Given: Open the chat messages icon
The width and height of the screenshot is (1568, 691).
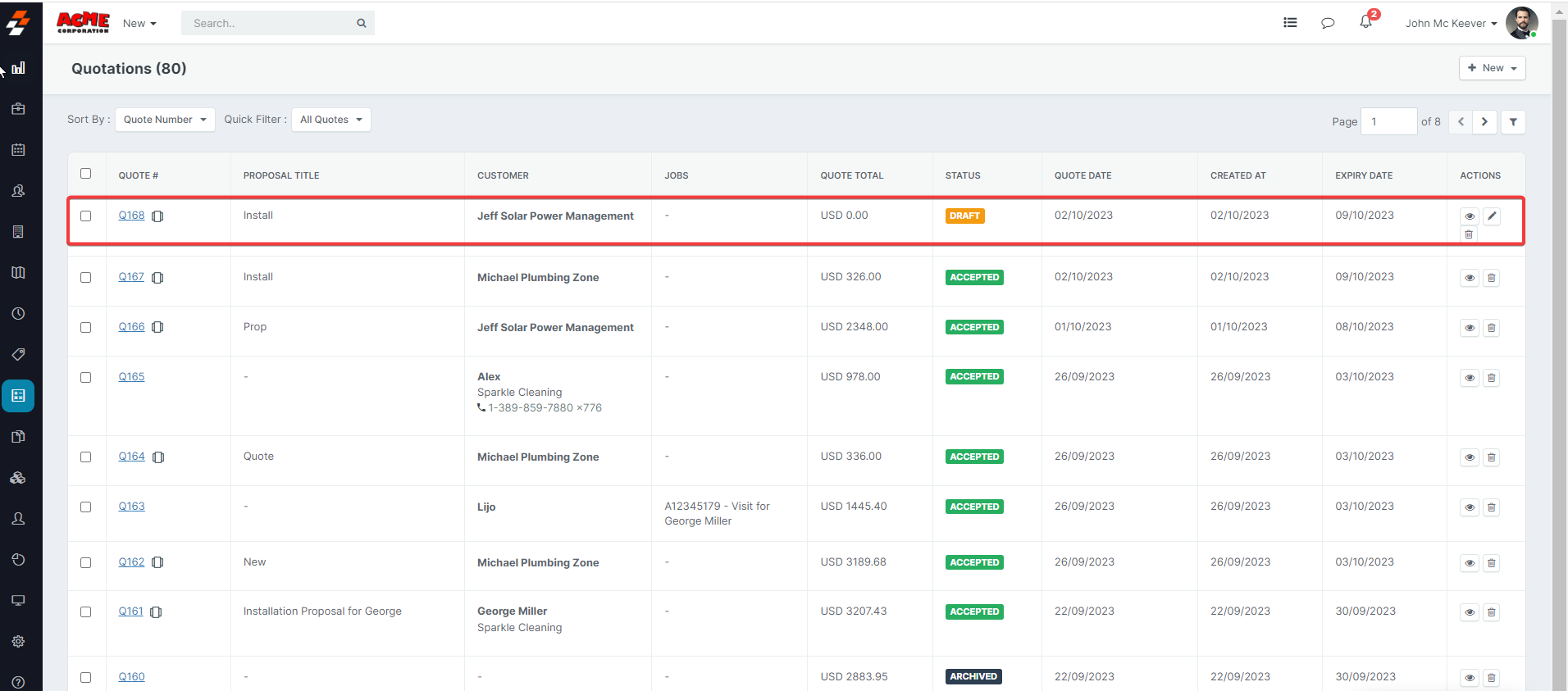Looking at the screenshot, I should pyautogui.click(x=1328, y=23).
